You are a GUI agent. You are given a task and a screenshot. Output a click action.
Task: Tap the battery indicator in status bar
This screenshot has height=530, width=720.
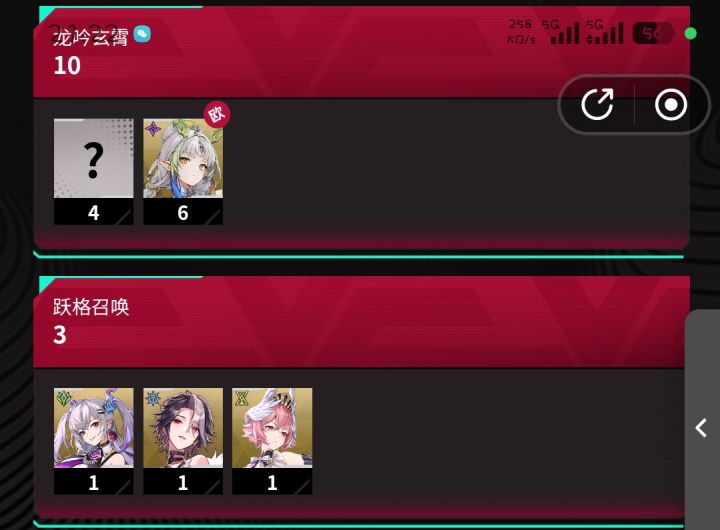(653, 34)
